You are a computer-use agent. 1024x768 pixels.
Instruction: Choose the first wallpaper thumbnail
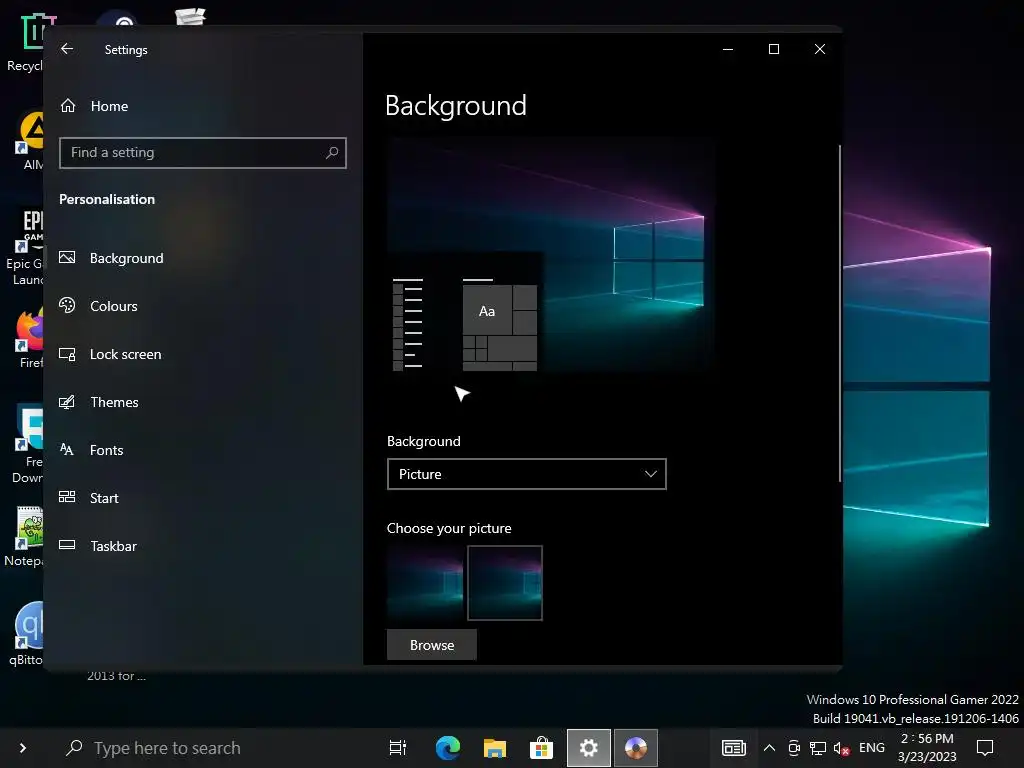point(425,583)
